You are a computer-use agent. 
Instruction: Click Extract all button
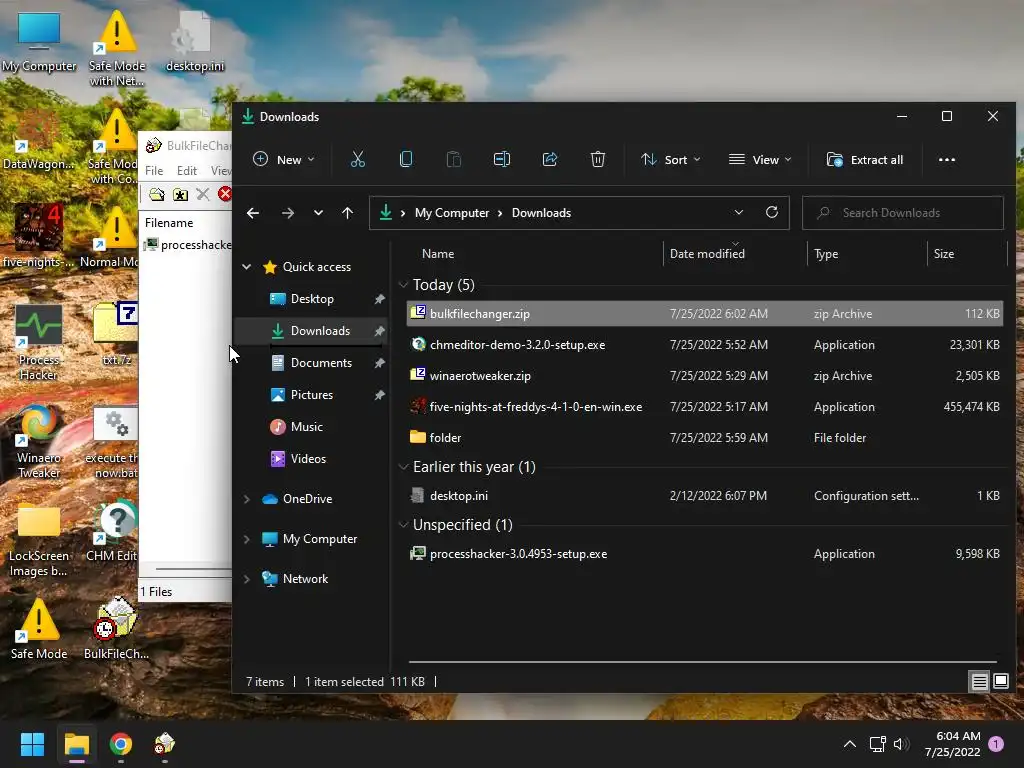click(x=865, y=159)
